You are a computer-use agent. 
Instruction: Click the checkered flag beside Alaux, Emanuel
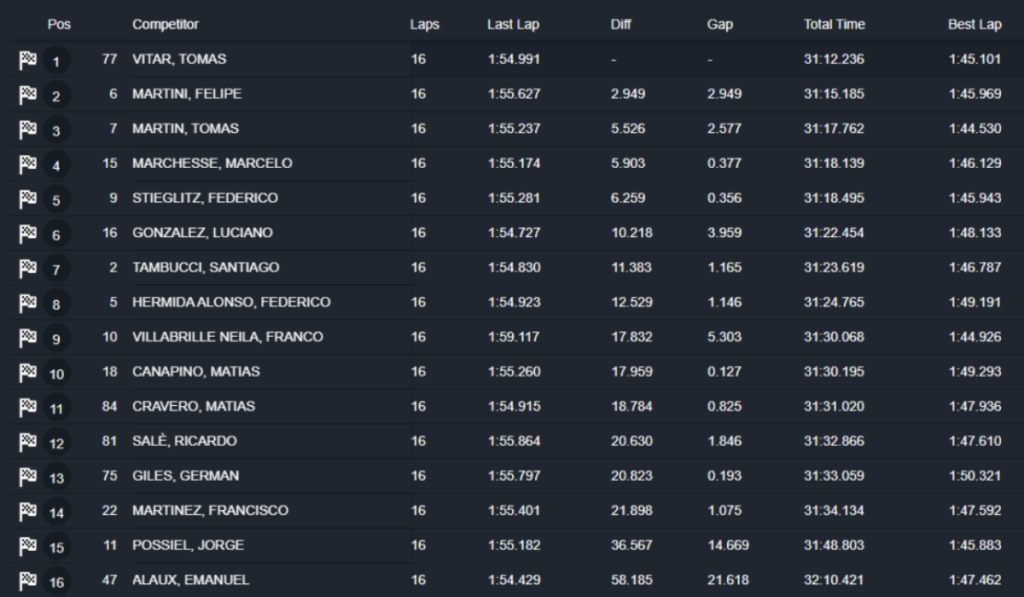(x=28, y=581)
